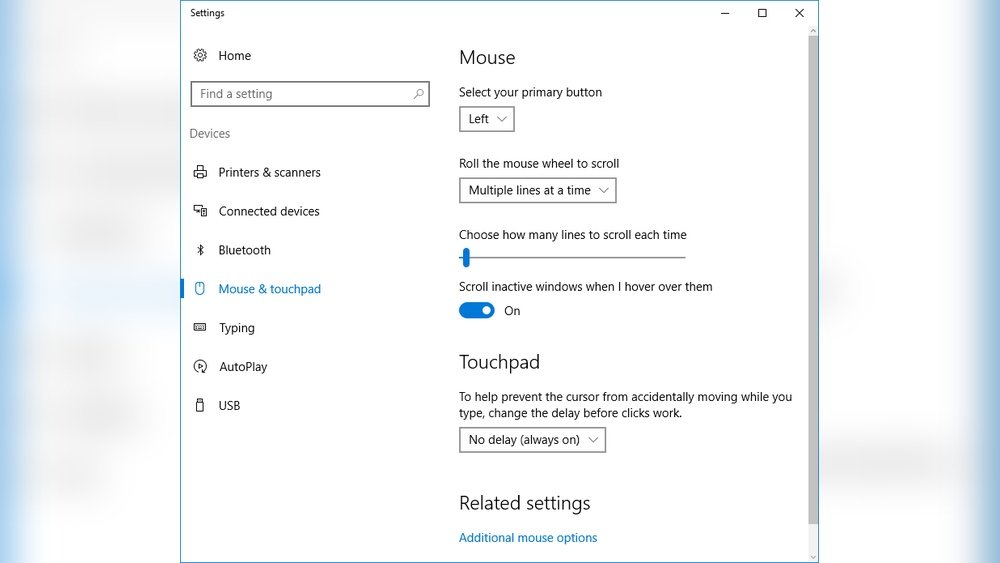Click the Home gear icon
The height and width of the screenshot is (563, 1000).
(x=200, y=56)
